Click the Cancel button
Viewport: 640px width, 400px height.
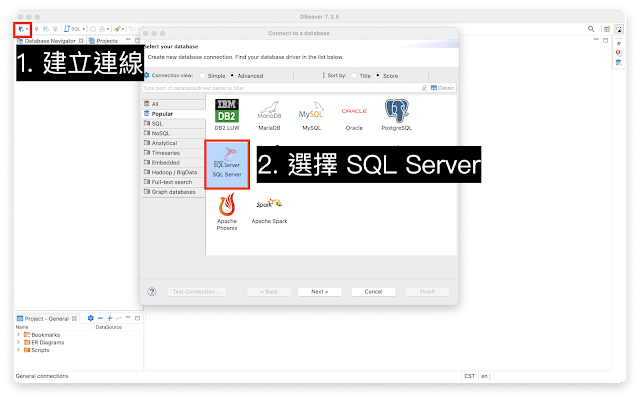click(373, 292)
